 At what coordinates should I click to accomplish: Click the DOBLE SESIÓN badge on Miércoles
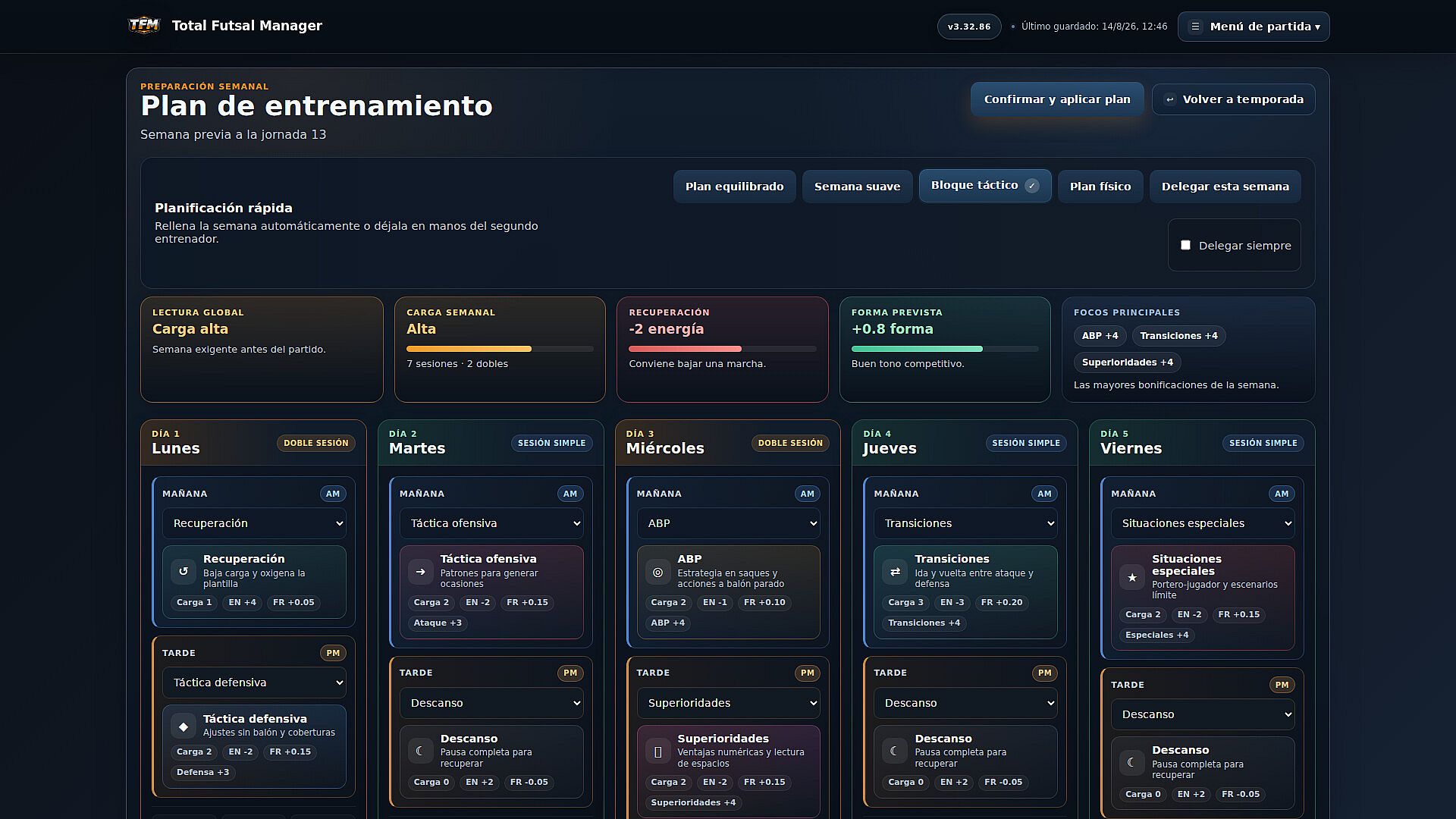click(790, 443)
